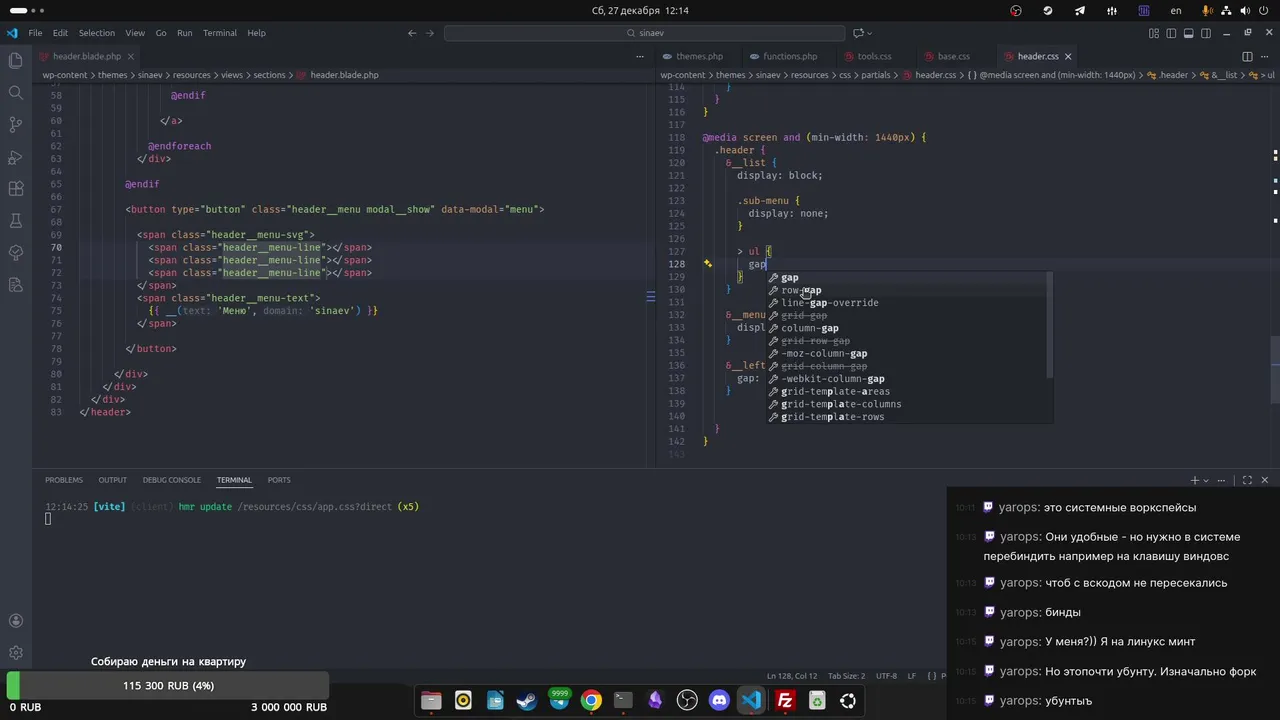This screenshot has width=1280, height=720.
Task: Choose line-gap-override suggestion
Action: (909, 303)
